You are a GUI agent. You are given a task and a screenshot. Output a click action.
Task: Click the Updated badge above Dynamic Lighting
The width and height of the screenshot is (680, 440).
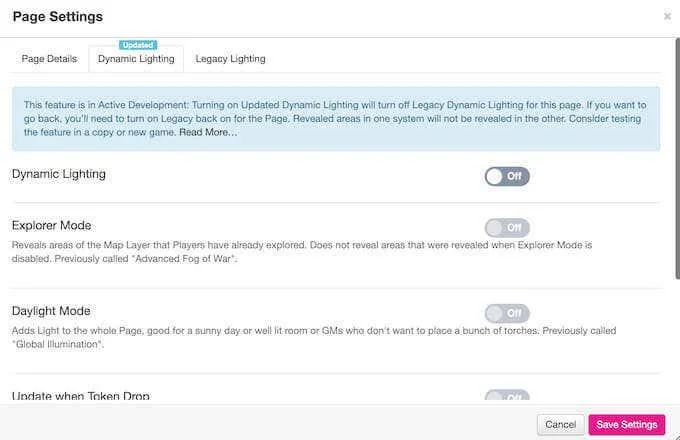(x=138, y=45)
